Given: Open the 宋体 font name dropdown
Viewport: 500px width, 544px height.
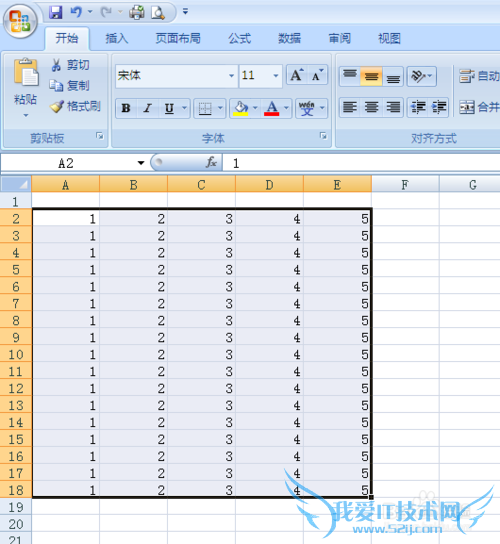Looking at the screenshot, I should click(231, 76).
